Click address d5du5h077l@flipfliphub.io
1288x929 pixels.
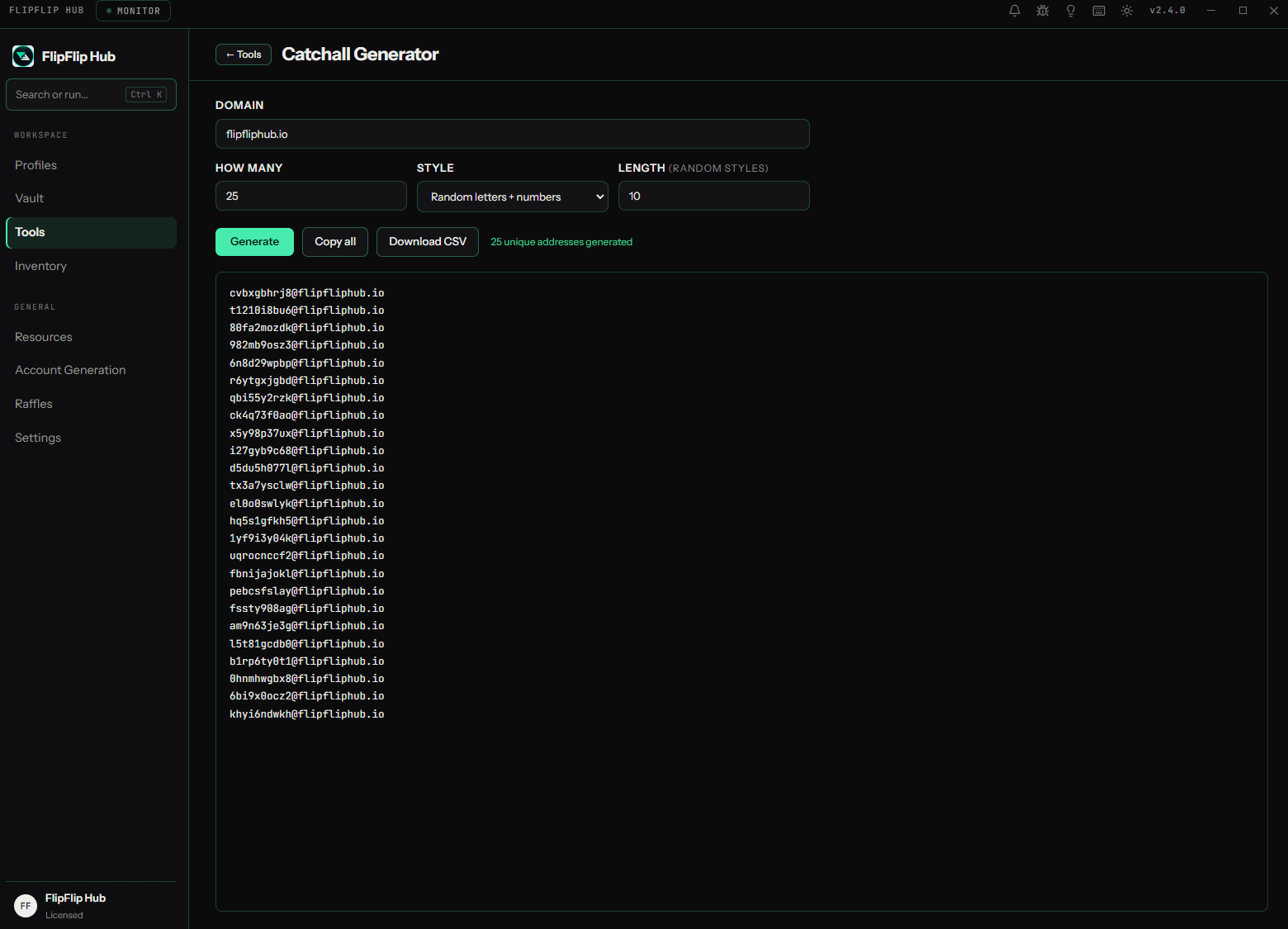click(307, 468)
